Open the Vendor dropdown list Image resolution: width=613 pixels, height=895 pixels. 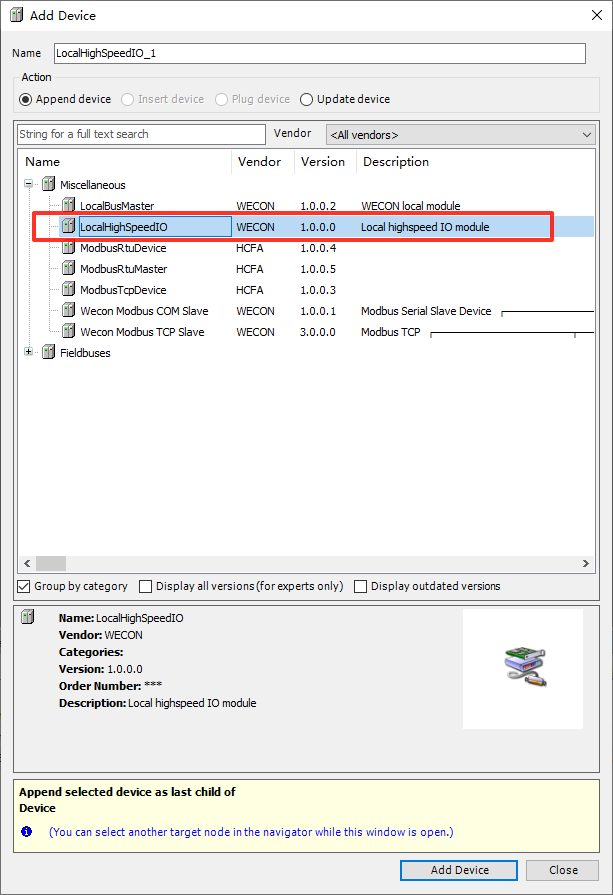[586, 135]
